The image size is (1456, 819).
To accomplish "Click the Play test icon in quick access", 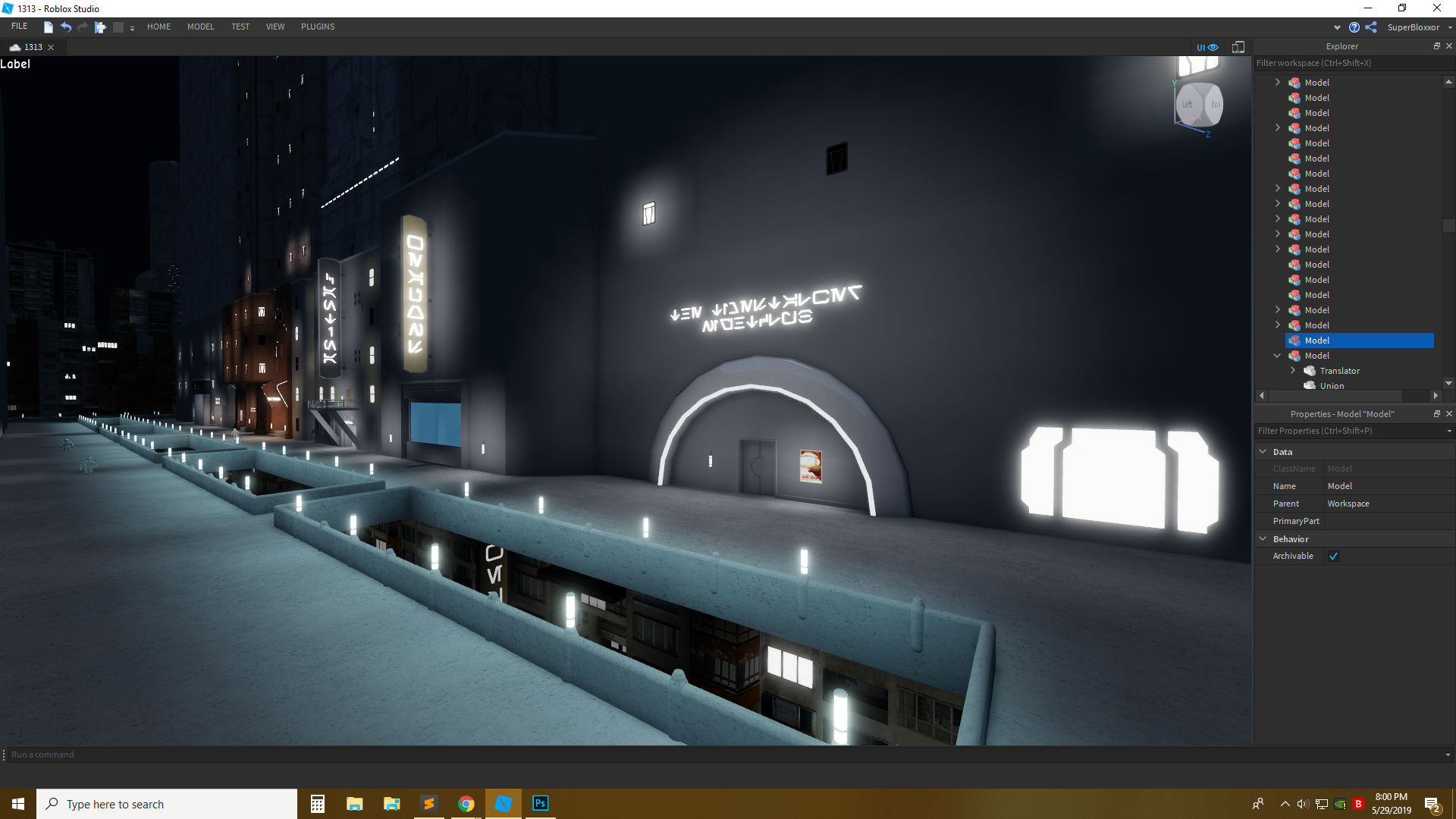I will tap(100, 27).
